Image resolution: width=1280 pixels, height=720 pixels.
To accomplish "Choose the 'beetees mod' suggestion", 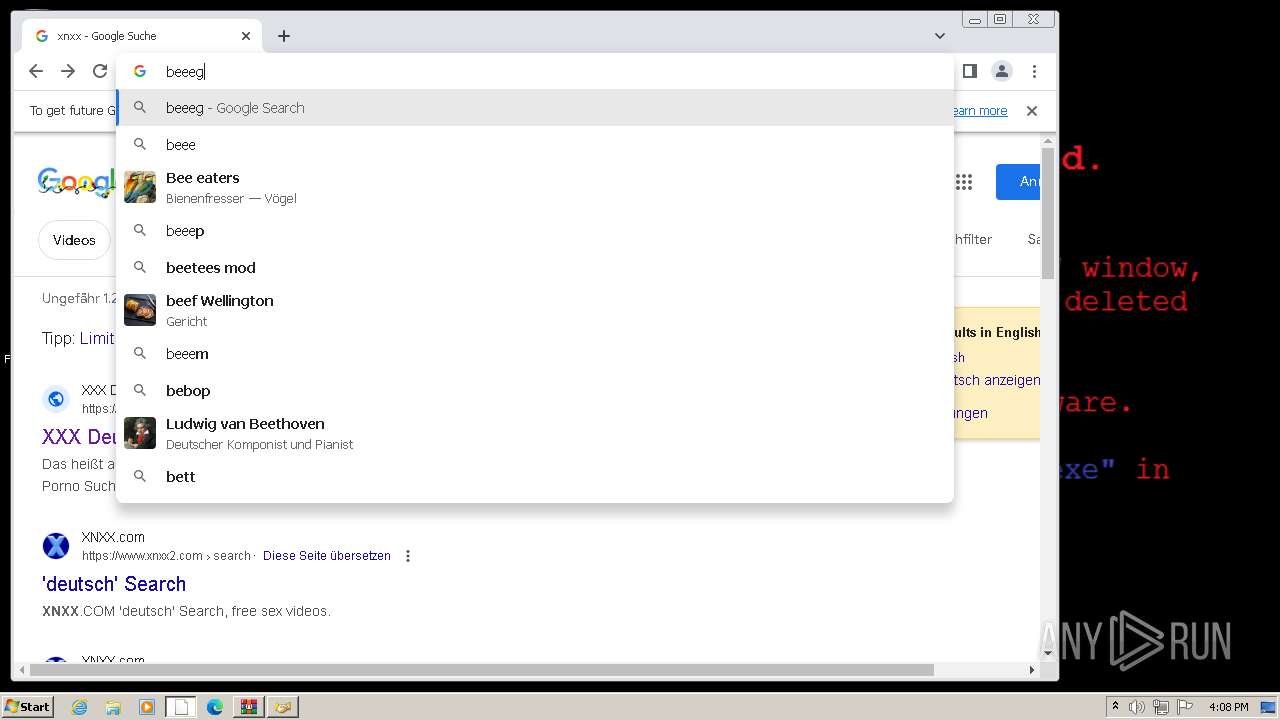I will point(535,268).
